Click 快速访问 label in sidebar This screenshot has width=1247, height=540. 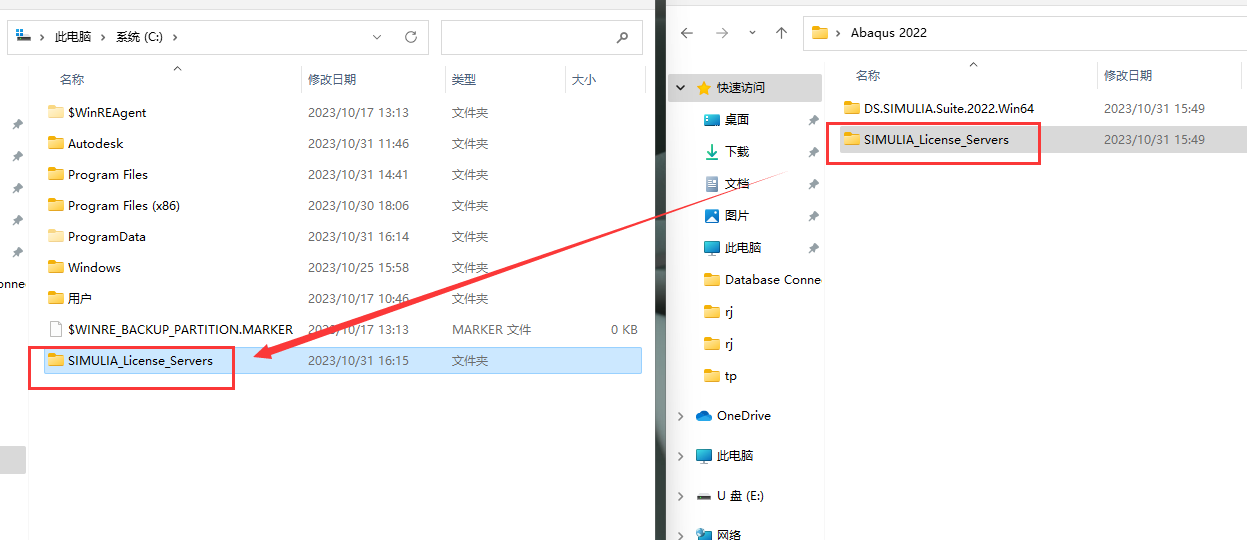(741, 88)
